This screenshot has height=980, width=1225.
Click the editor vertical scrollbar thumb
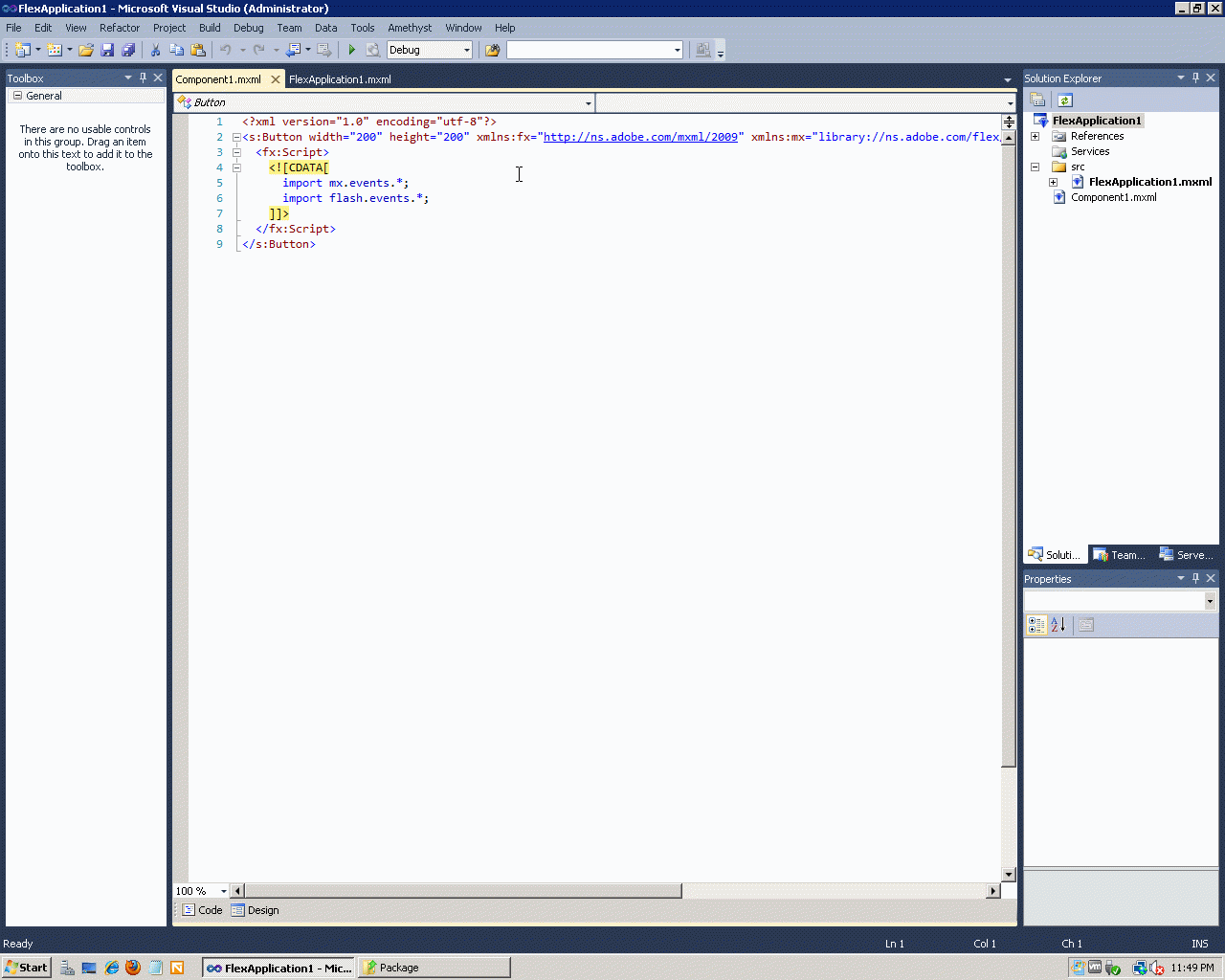1009,456
